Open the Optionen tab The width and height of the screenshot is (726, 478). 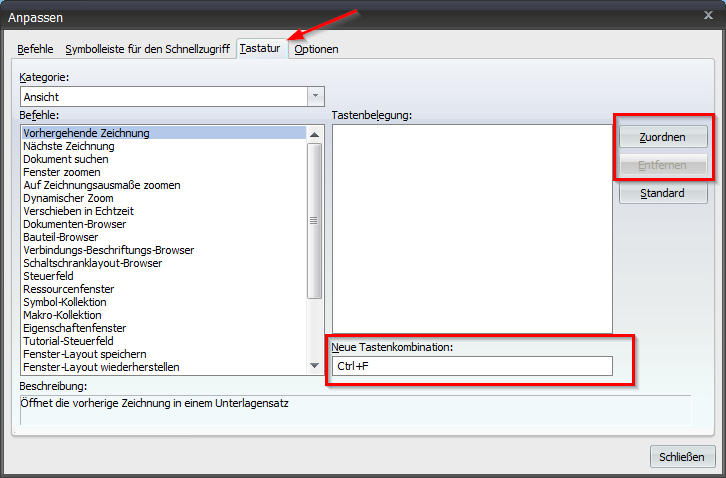(316, 49)
